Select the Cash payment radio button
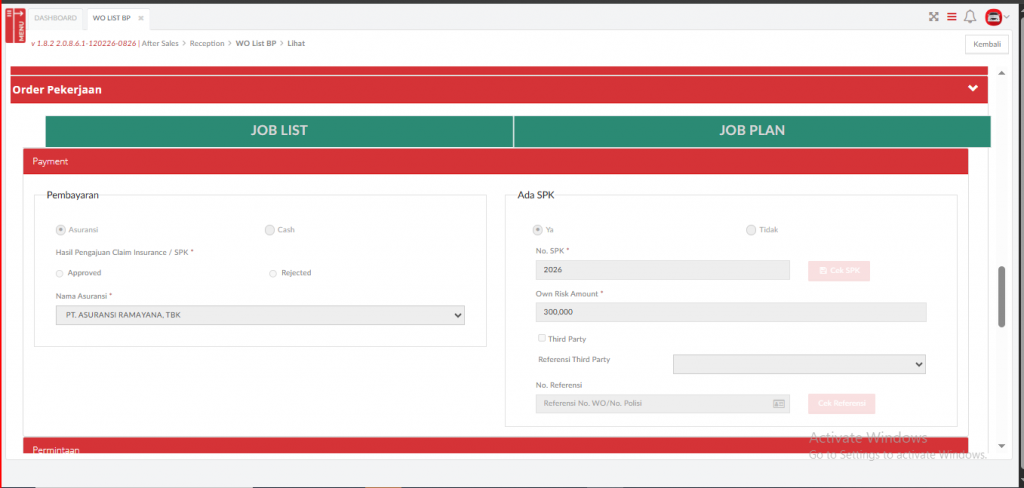Viewport: 1024px width, 488px height. click(x=270, y=230)
